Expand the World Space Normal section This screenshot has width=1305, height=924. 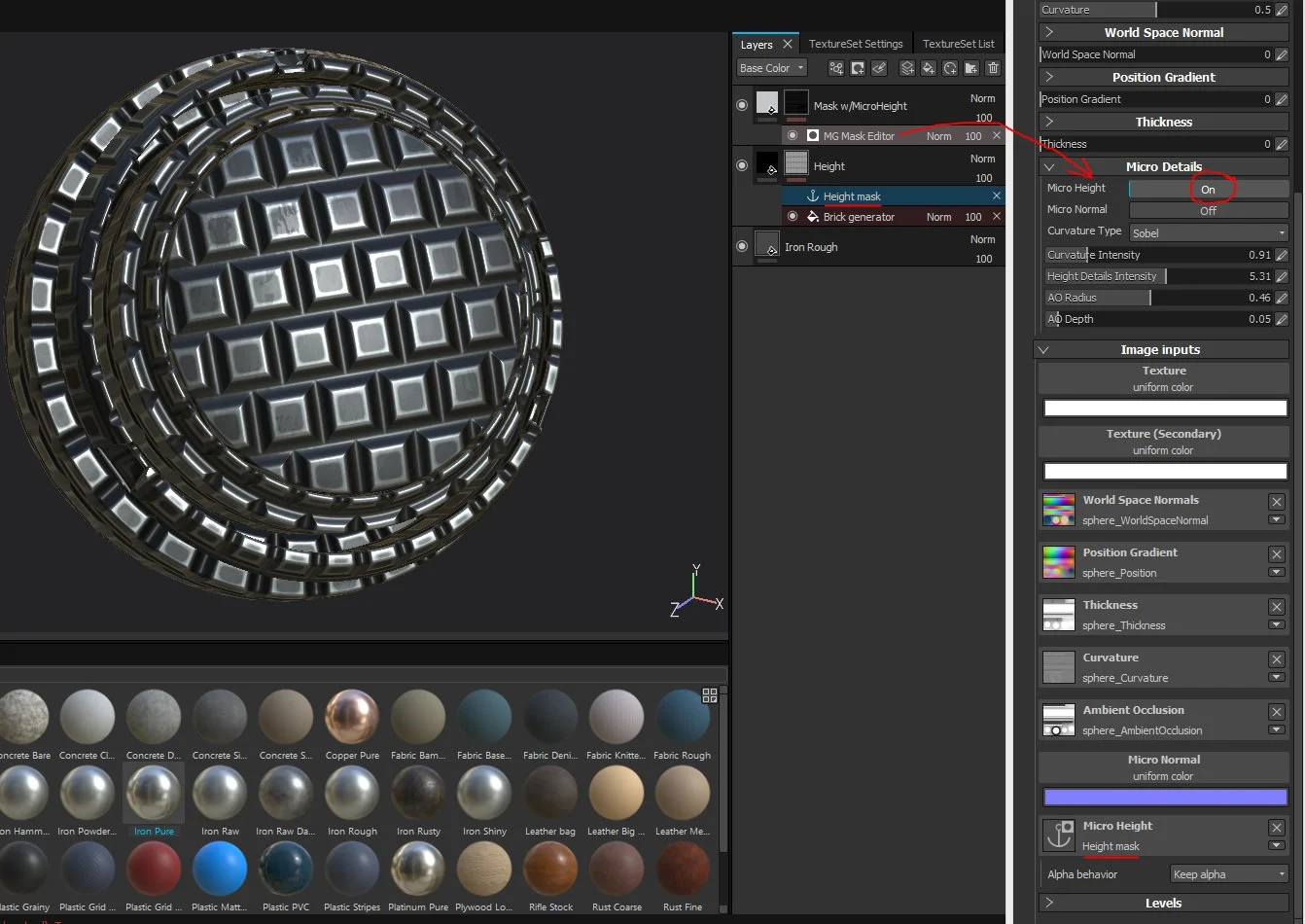point(1164,32)
